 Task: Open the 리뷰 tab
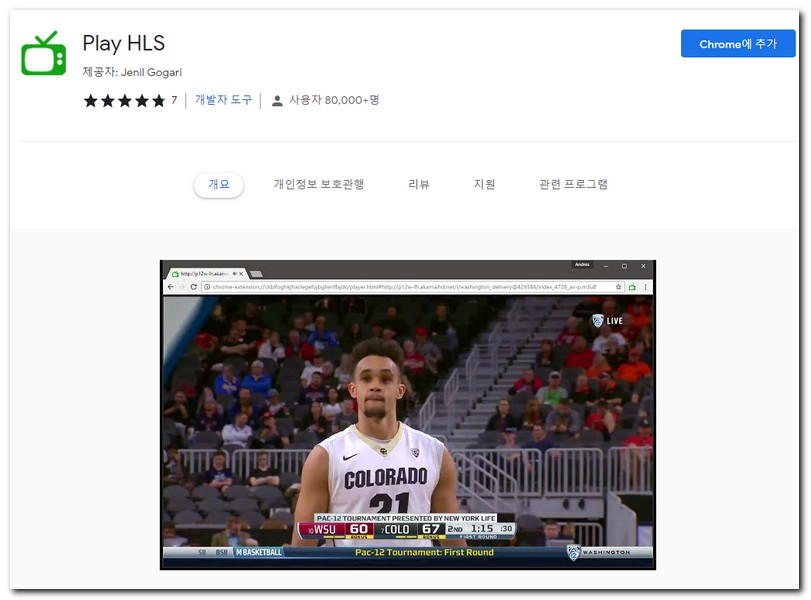tap(419, 185)
